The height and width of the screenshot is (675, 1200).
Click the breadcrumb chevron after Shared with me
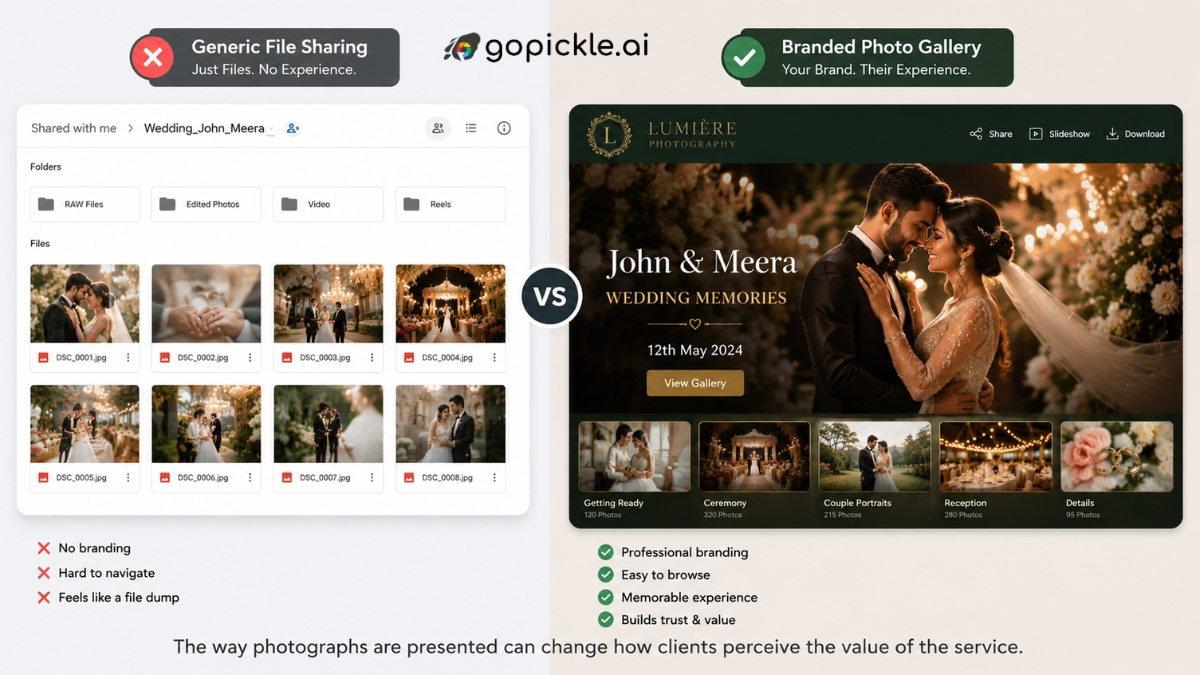[x=130, y=128]
